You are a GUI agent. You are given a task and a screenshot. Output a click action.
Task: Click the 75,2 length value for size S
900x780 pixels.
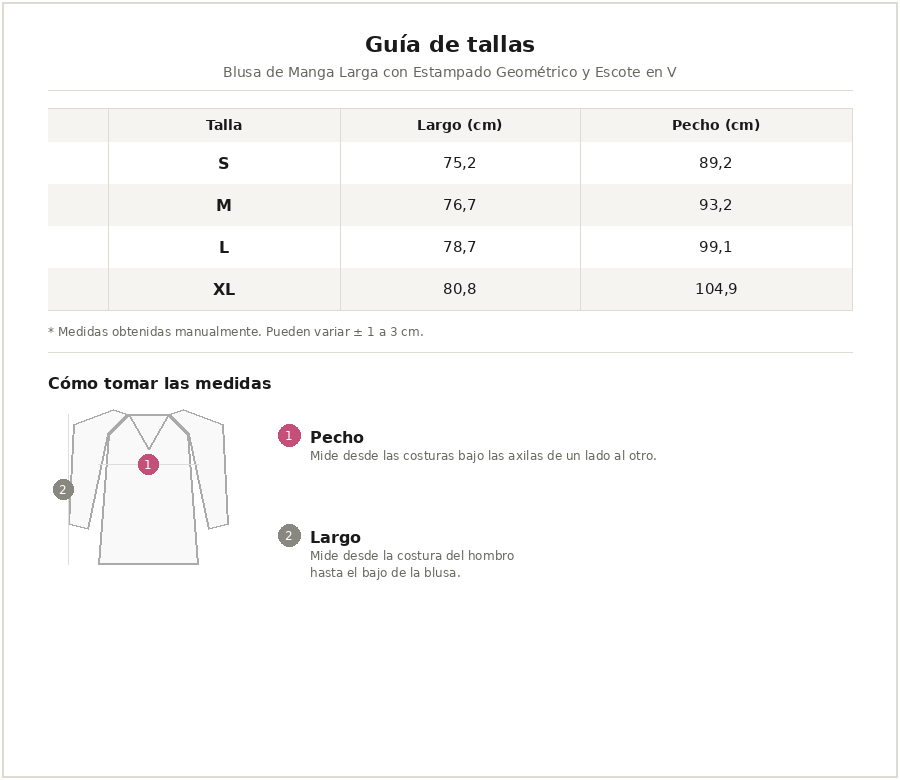[x=459, y=163]
